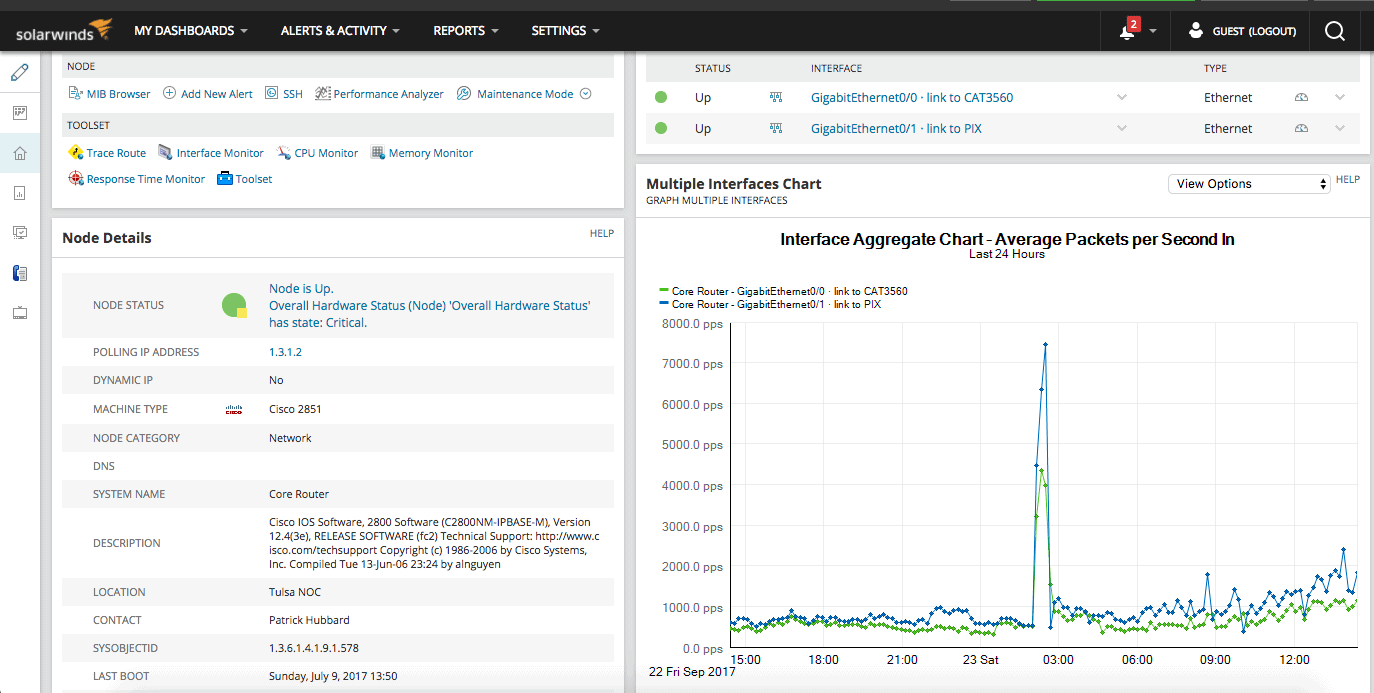This screenshot has width=1374, height=693.
Task: Click the node status pie icon
Action: [234, 305]
